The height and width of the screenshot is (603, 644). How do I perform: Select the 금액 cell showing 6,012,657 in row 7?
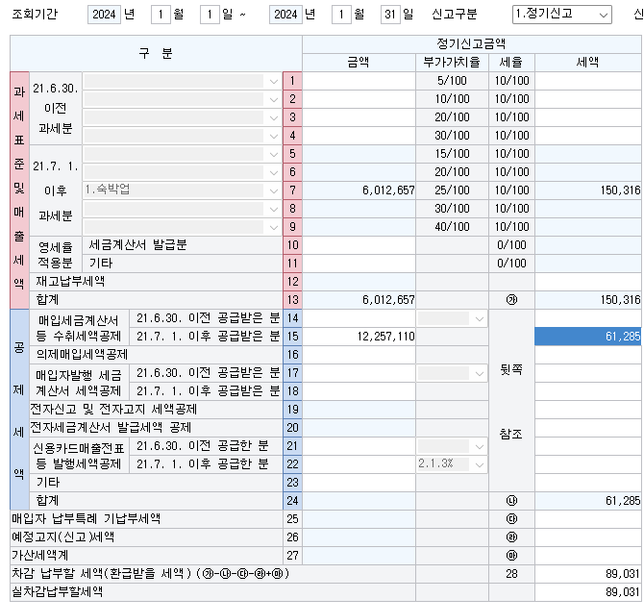(359, 190)
